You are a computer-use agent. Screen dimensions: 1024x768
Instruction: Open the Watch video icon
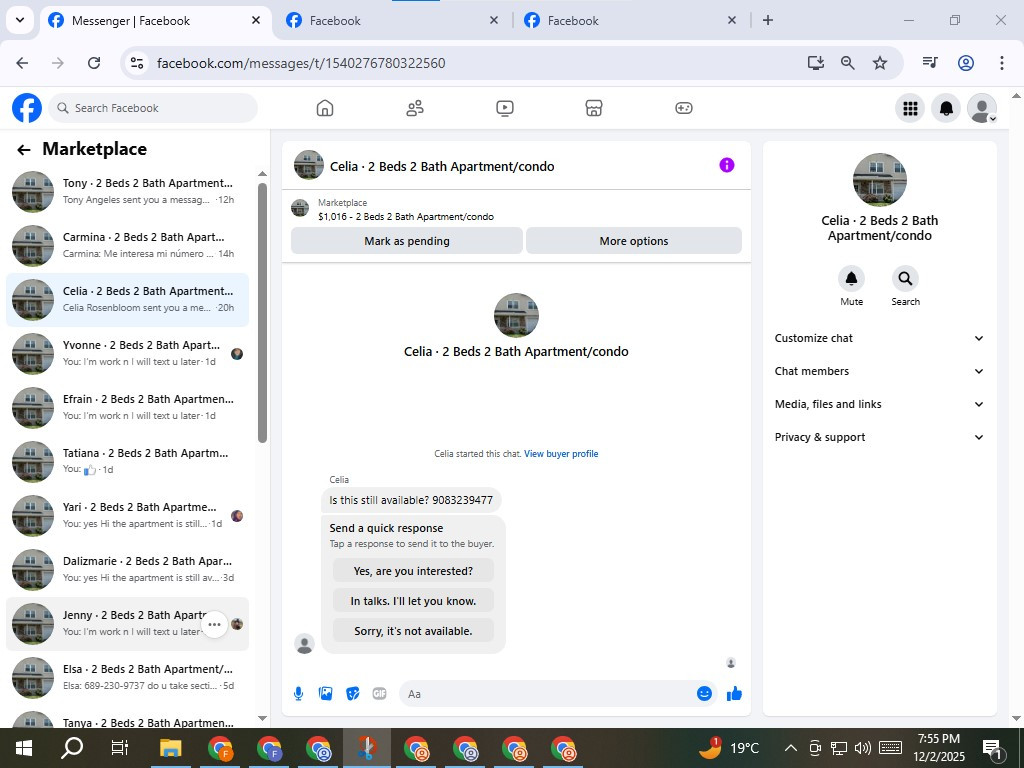coord(505,108)
